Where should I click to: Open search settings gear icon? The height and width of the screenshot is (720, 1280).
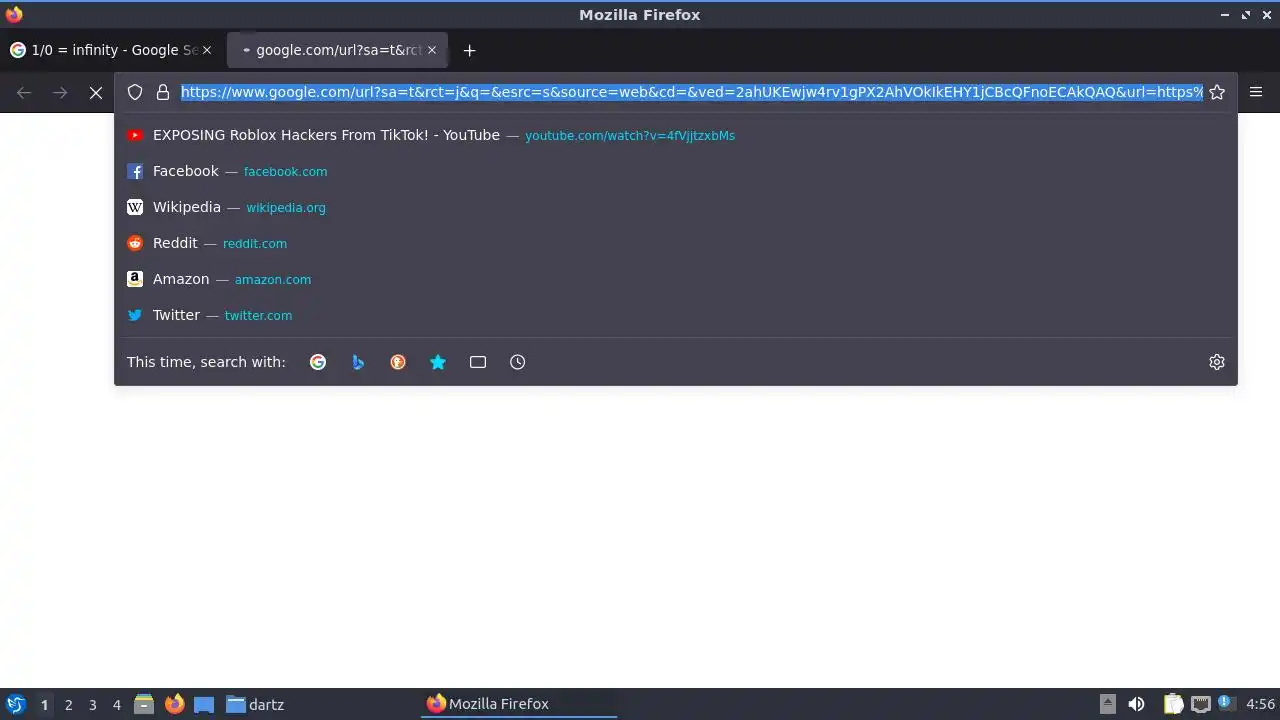(x=1217, y=362)
